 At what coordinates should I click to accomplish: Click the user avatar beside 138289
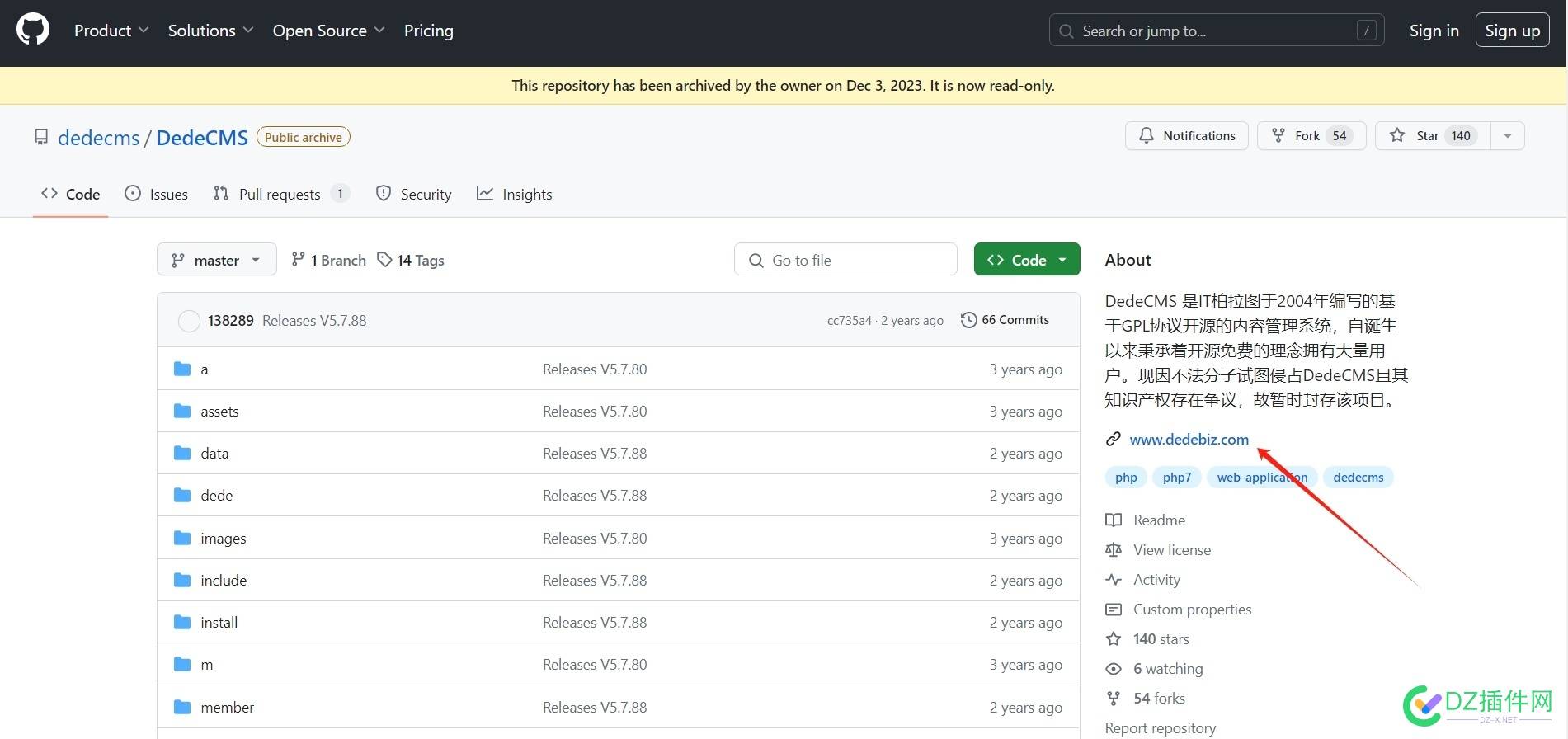[189, 321]
